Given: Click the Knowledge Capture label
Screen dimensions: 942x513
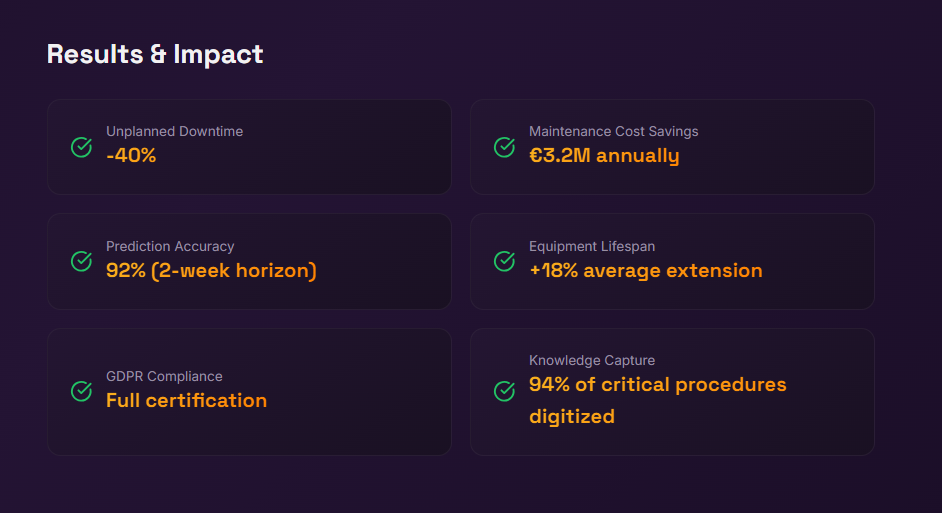Looking at the screenshot, I should click(x=592, y=360).
